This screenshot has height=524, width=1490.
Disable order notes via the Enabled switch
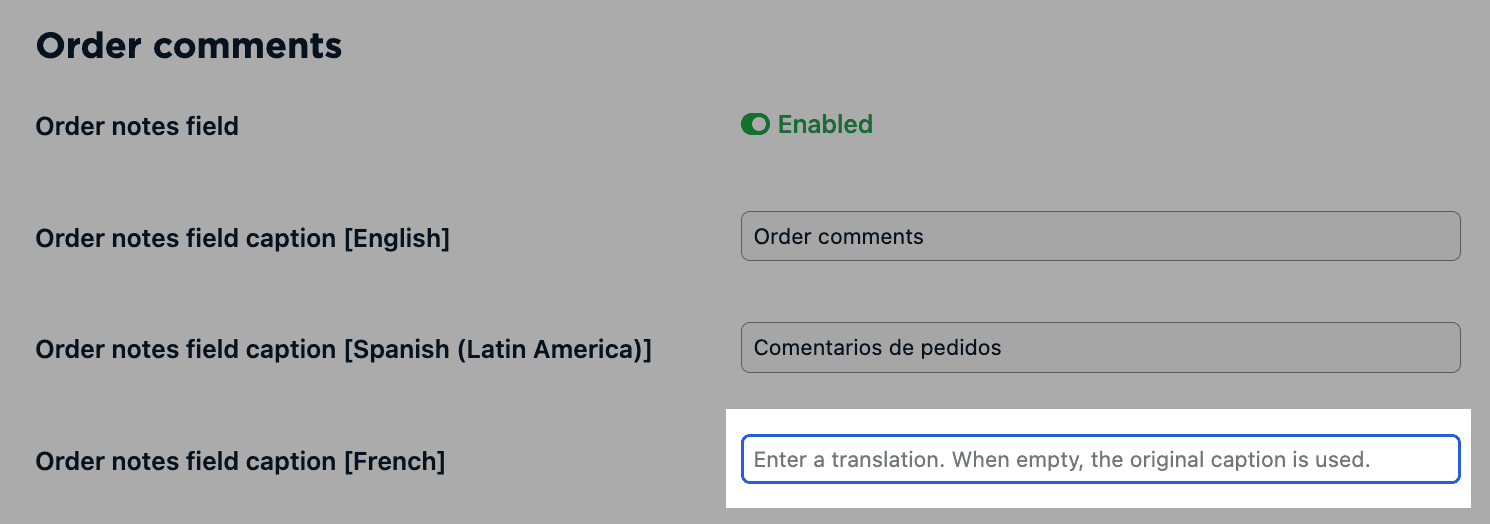755,125
